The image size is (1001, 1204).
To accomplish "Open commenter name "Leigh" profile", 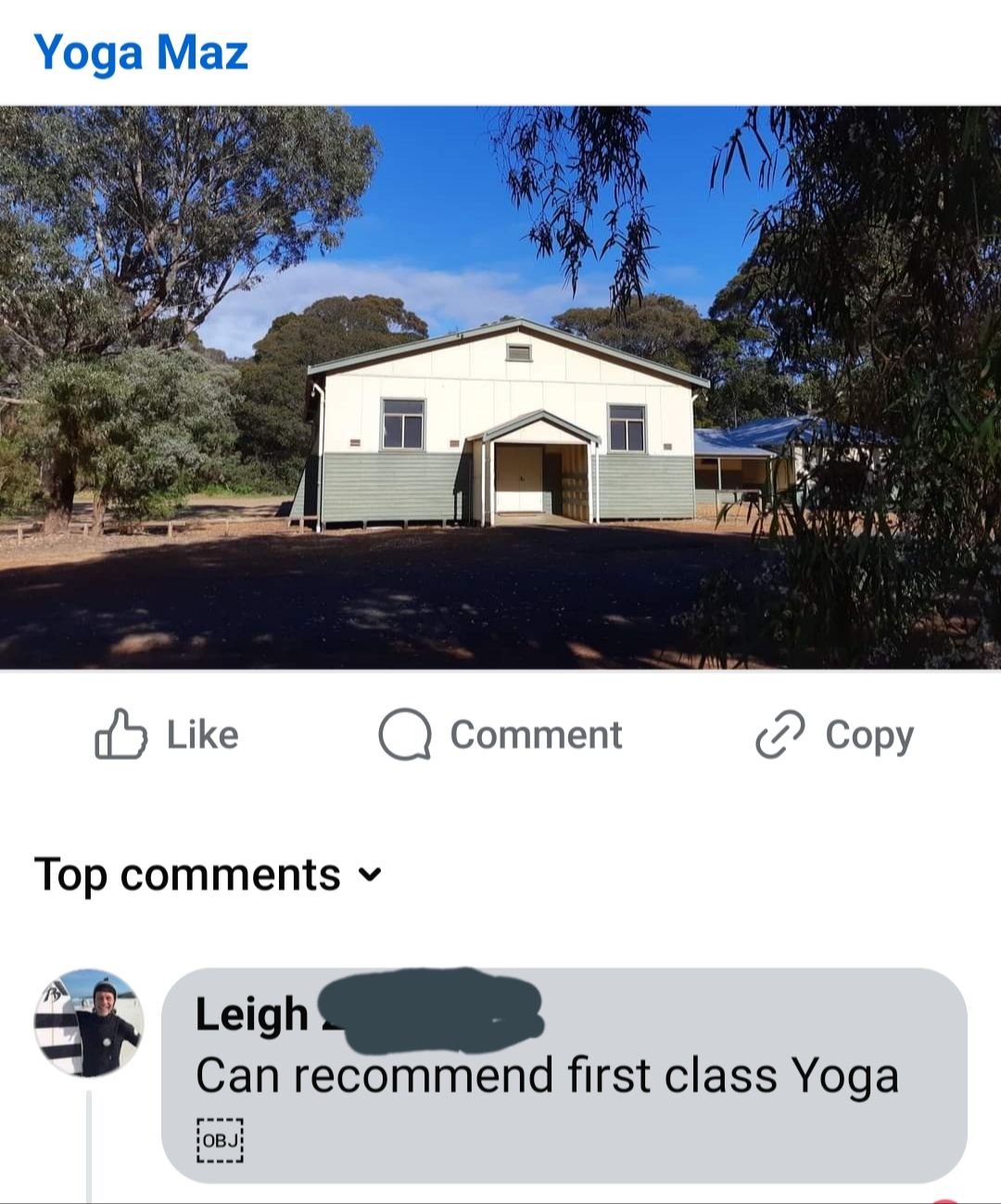I will coord(251,1014).
